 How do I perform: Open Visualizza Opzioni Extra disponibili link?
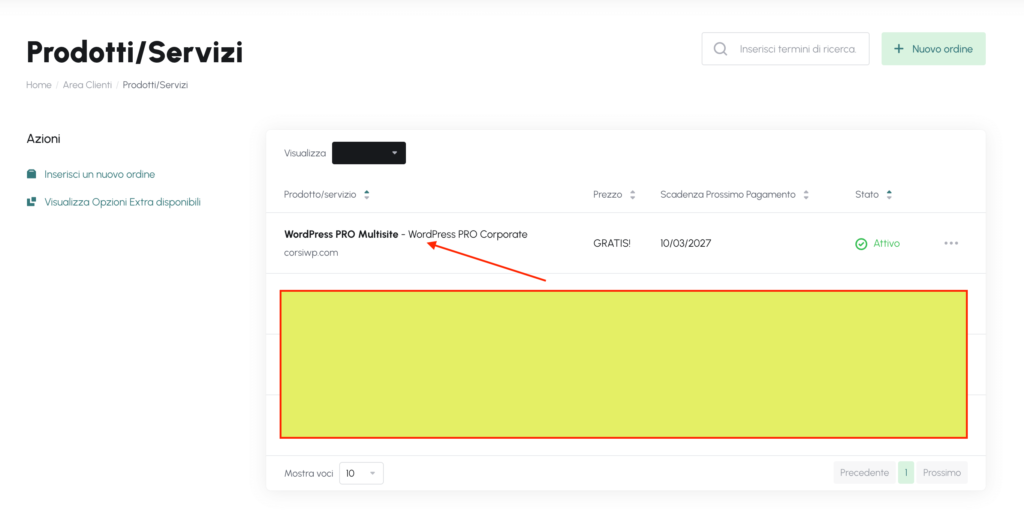point(122,202)
